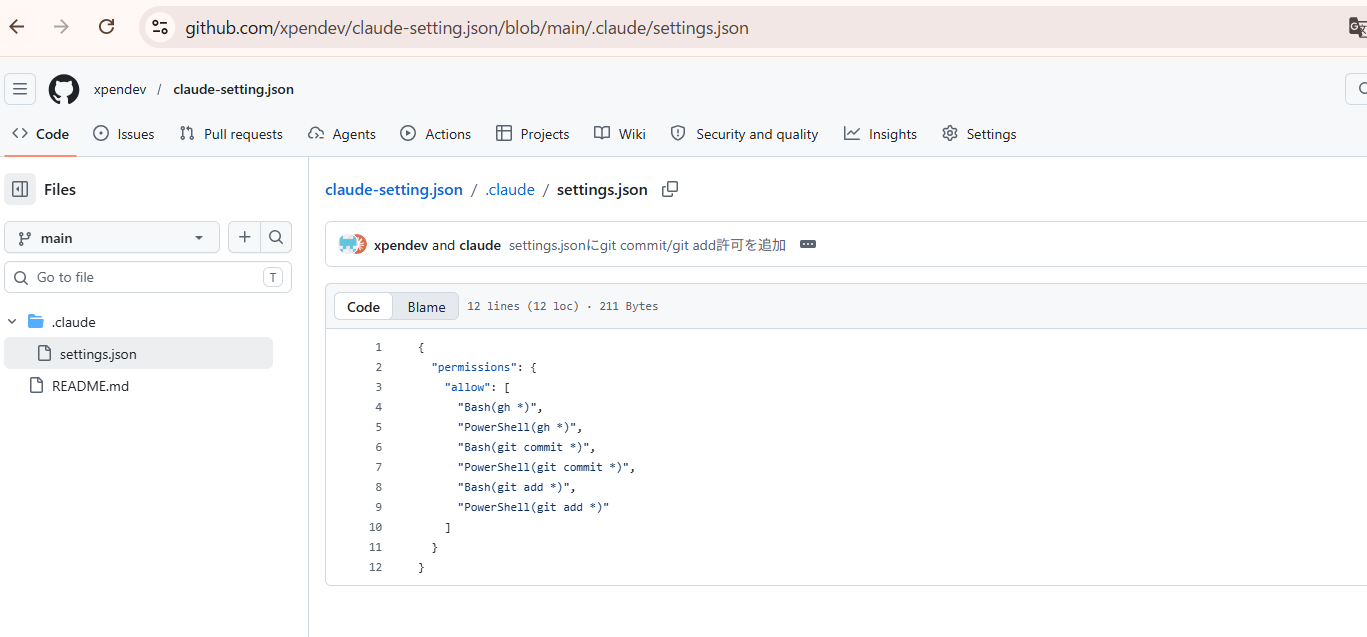Switch to Blame view
The width and height of the screenshot is (1367, 637).
point(426,306)
